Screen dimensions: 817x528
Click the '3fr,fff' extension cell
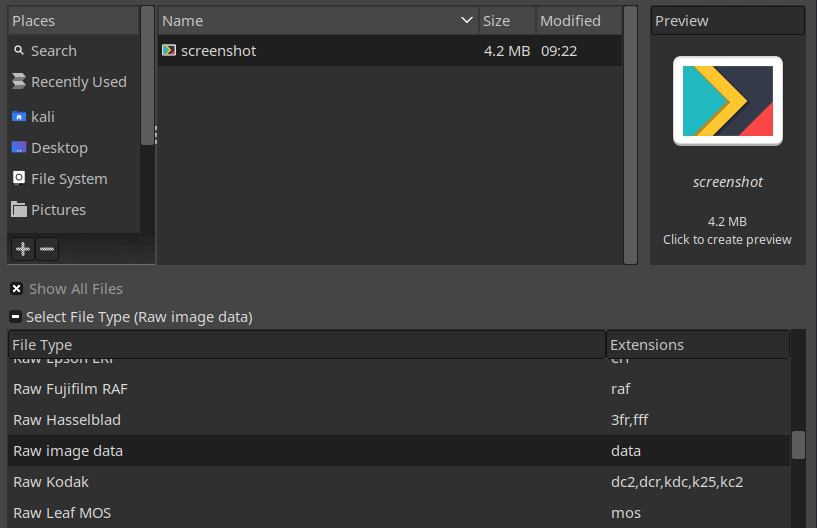point(629,420)
